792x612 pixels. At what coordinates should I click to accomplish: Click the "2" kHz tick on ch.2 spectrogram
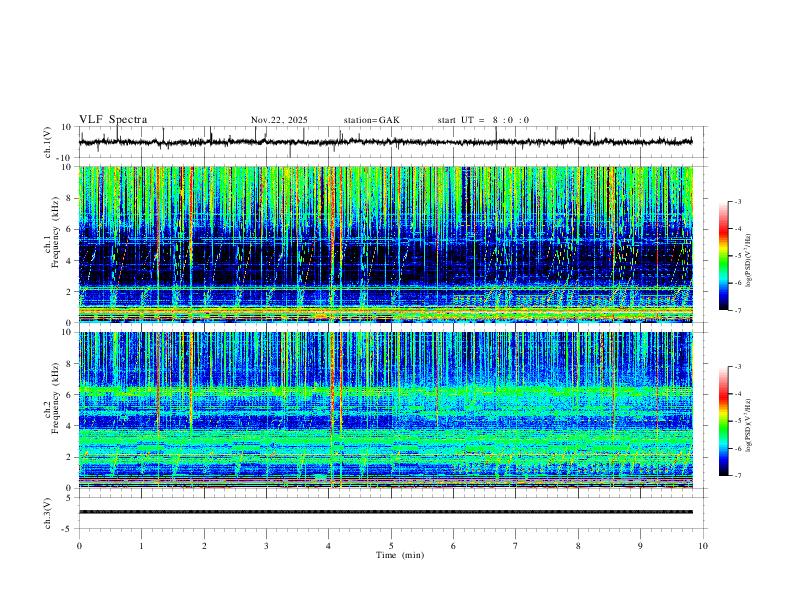[69, 457]
